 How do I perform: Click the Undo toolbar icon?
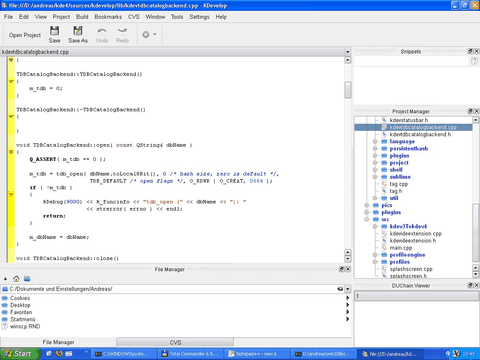[x=102, y=31]
